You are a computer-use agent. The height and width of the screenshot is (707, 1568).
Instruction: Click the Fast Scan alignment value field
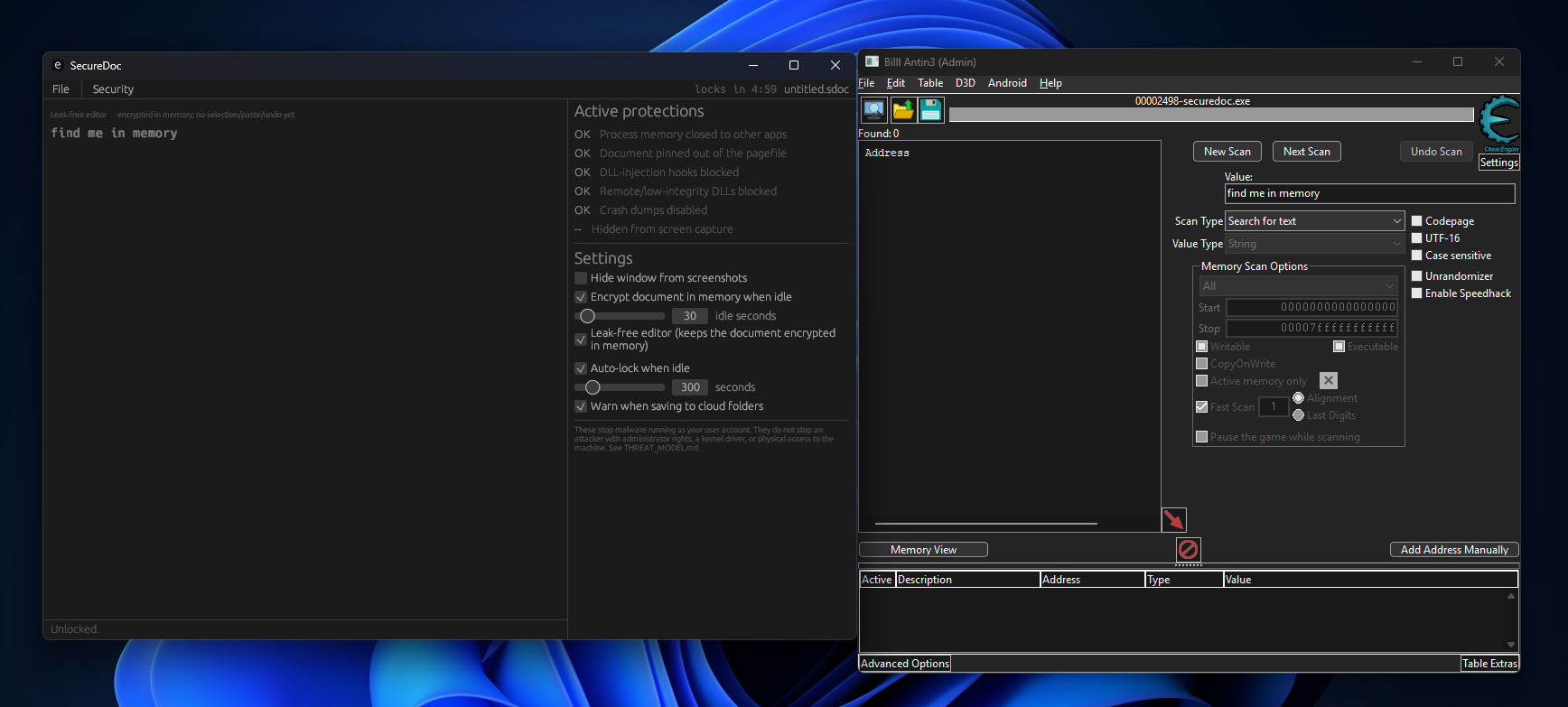tap(1274, 407)
